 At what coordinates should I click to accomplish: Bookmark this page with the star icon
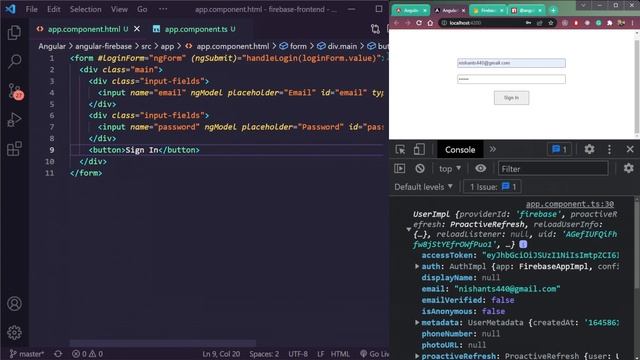point(551,23)
